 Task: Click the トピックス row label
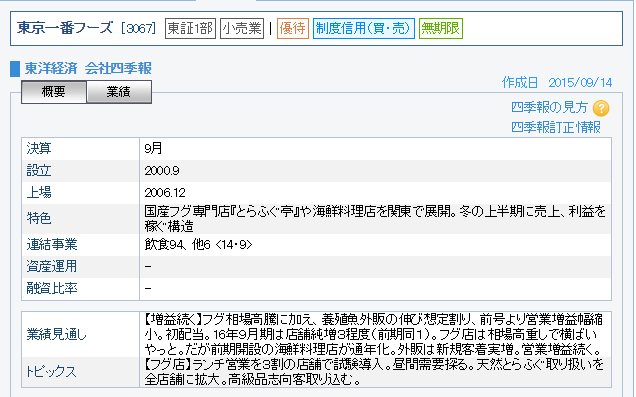pyautogui.click(x=51, y=371)
